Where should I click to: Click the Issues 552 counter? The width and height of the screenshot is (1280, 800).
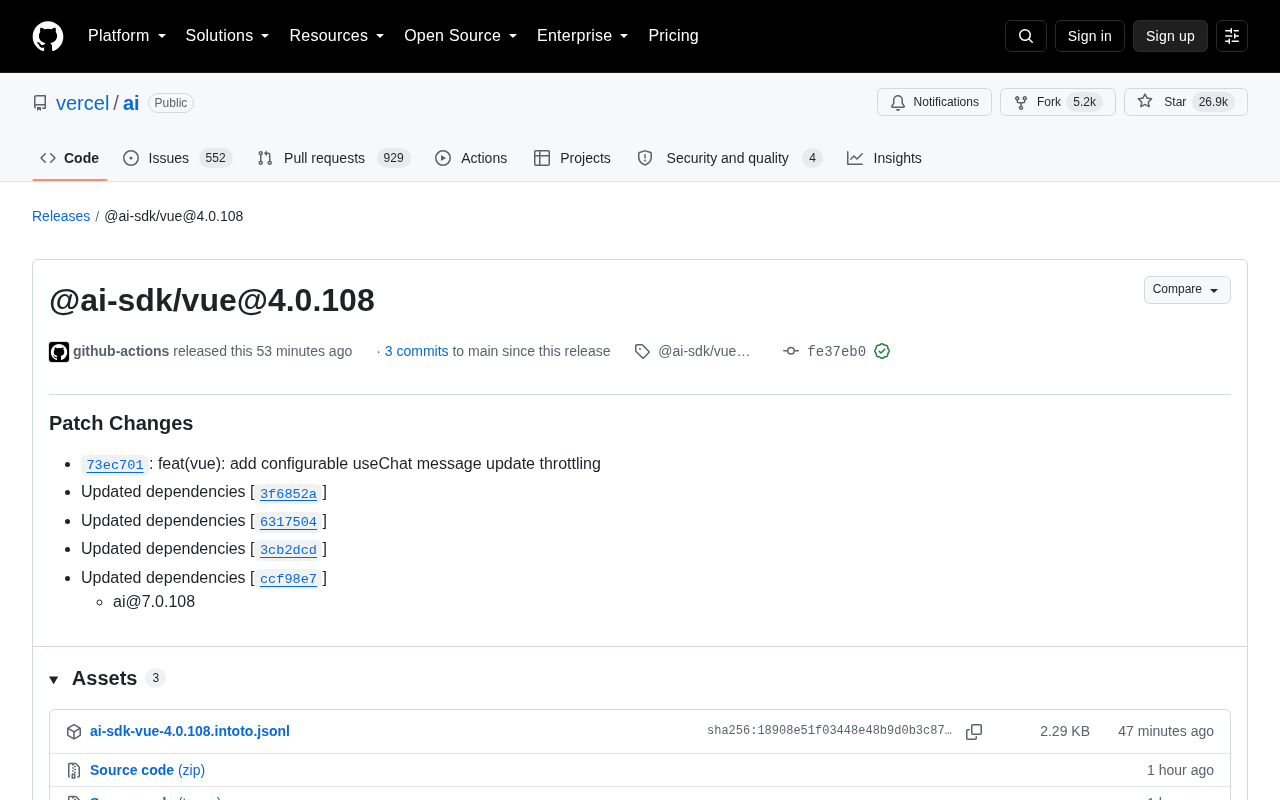tap(215, 158)
